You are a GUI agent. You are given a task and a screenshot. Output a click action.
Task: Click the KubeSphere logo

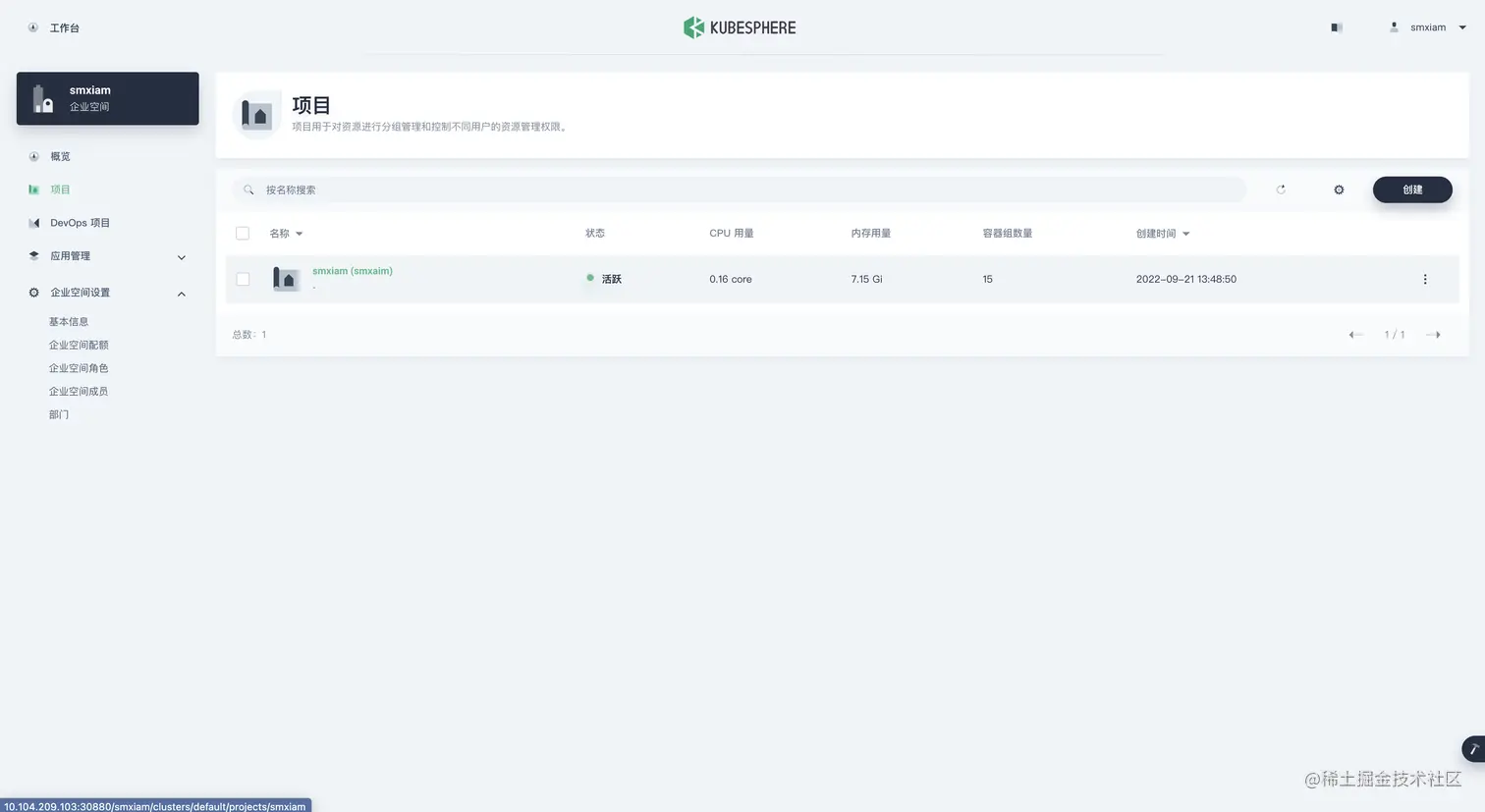pyautogui.click(x=740, y=27)
